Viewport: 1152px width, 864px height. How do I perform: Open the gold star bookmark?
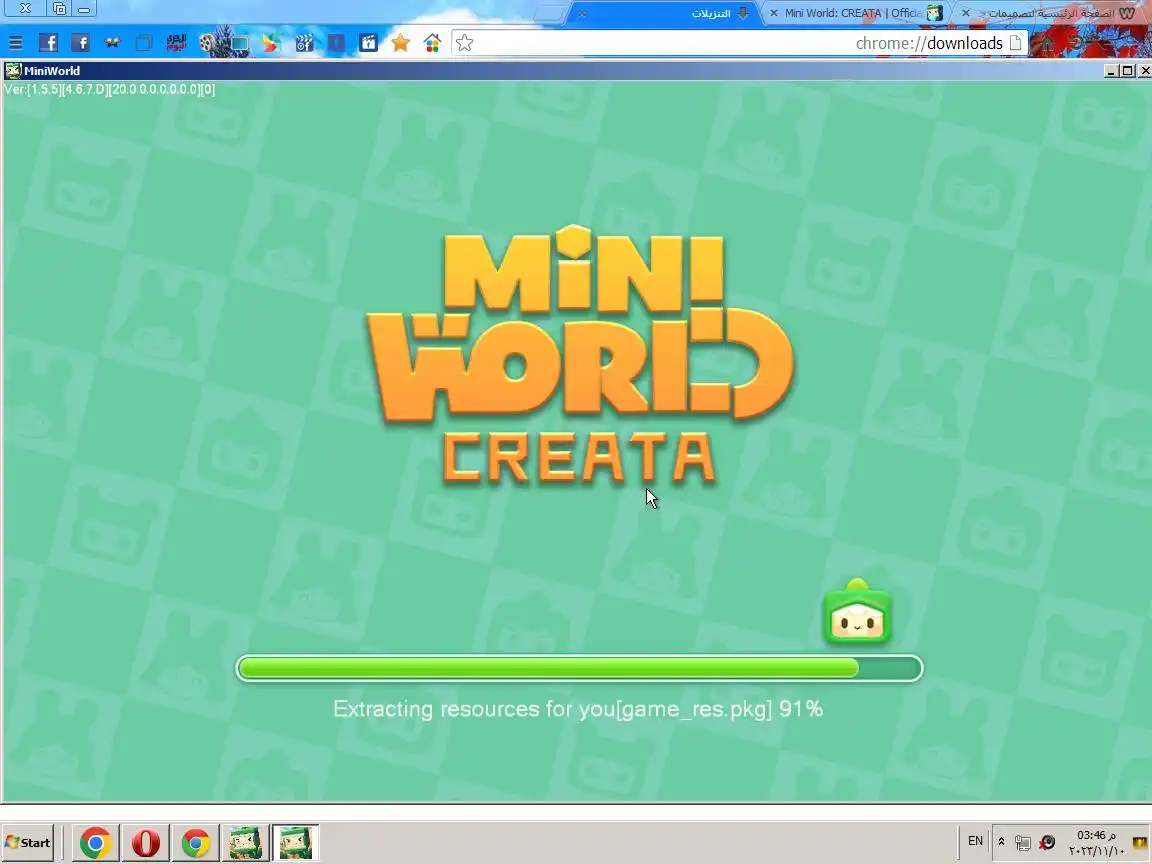400,43
